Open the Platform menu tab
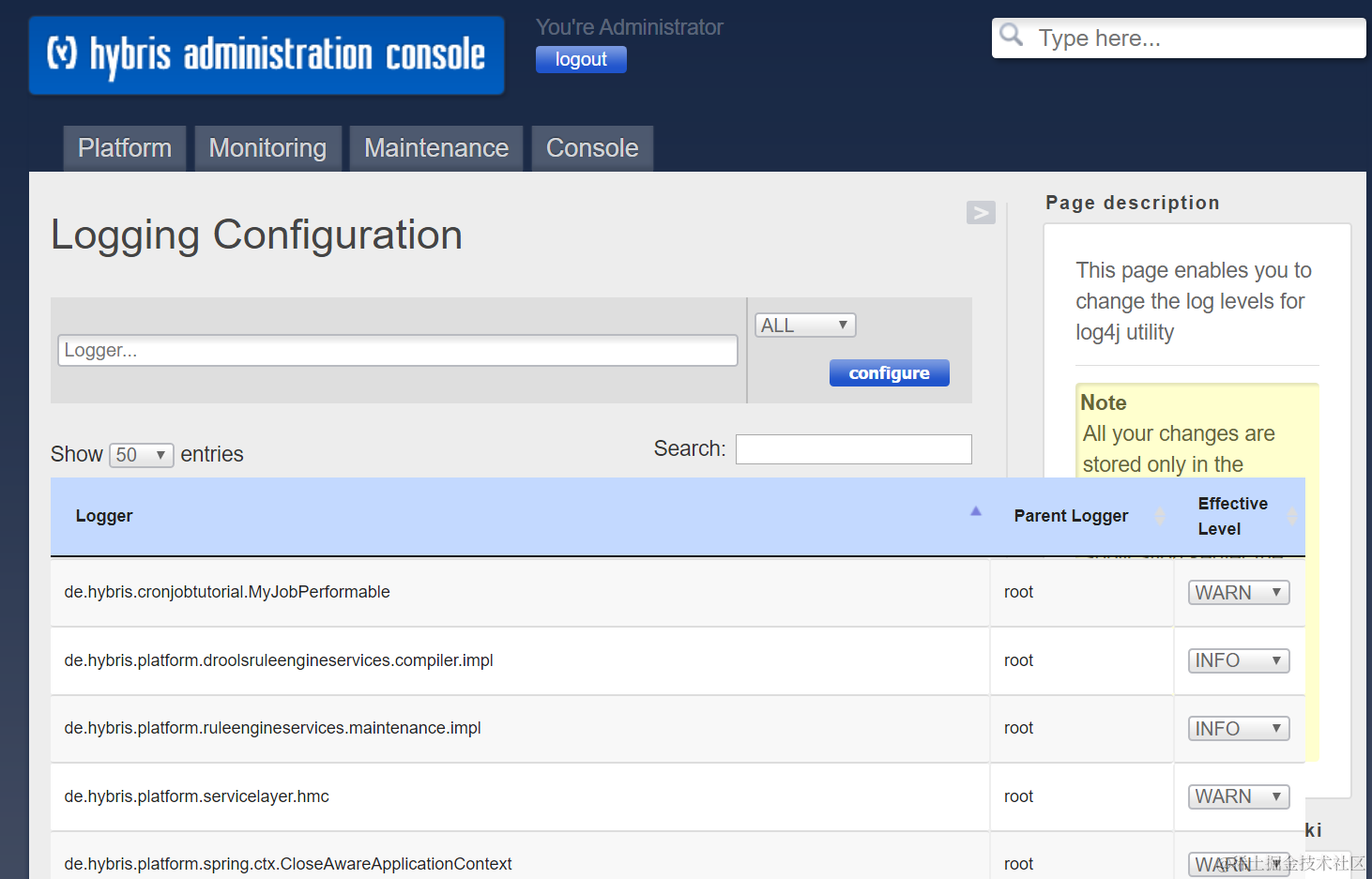Viewport: 1372px width, 879px height. pyautogui.click(x=125, y=148)
